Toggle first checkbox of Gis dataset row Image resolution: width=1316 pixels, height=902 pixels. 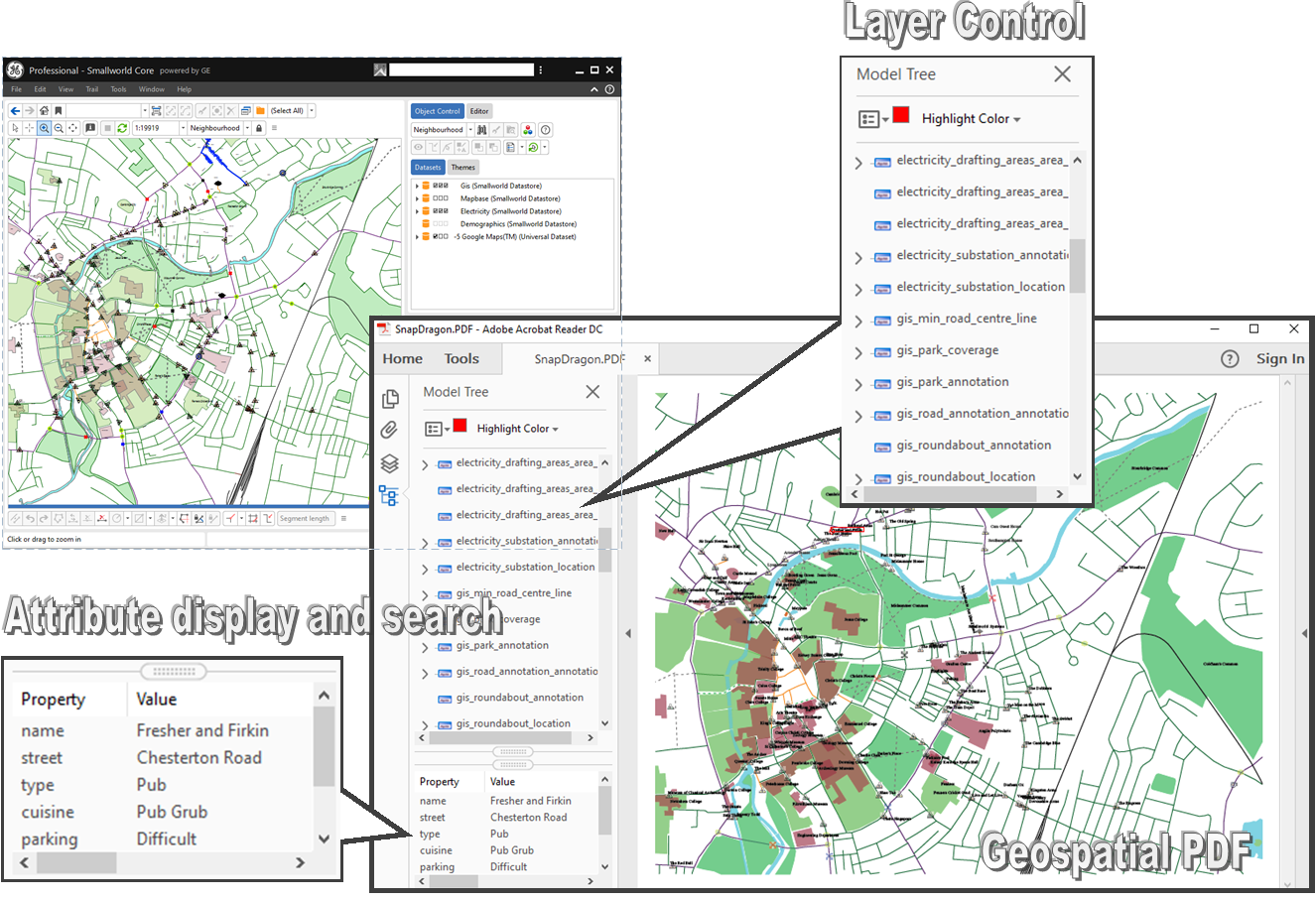coord(435,186)
